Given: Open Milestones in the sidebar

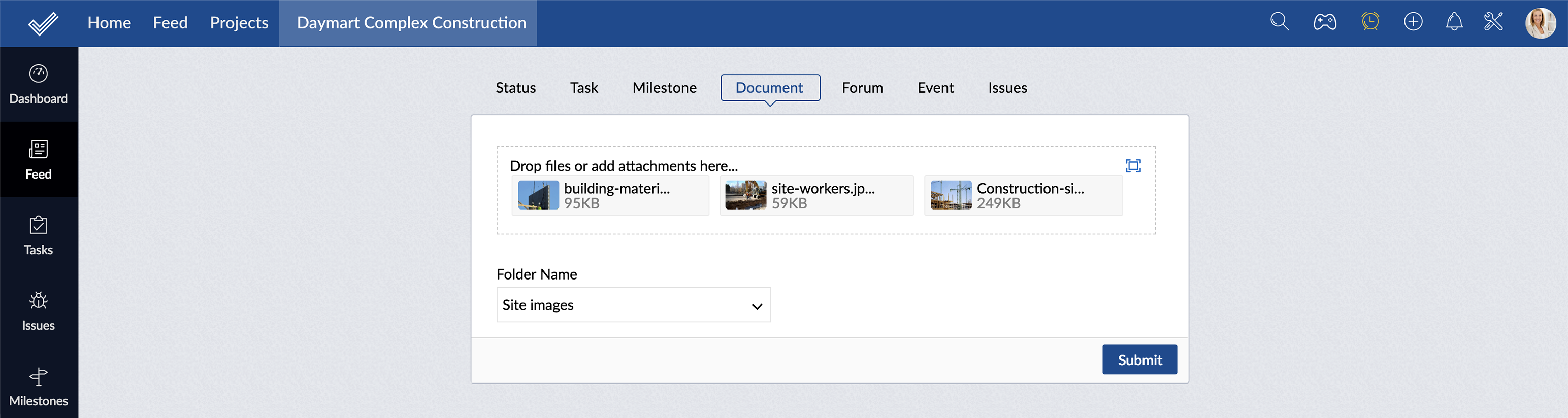Looking at the screenshot, I should click(39, 387).
